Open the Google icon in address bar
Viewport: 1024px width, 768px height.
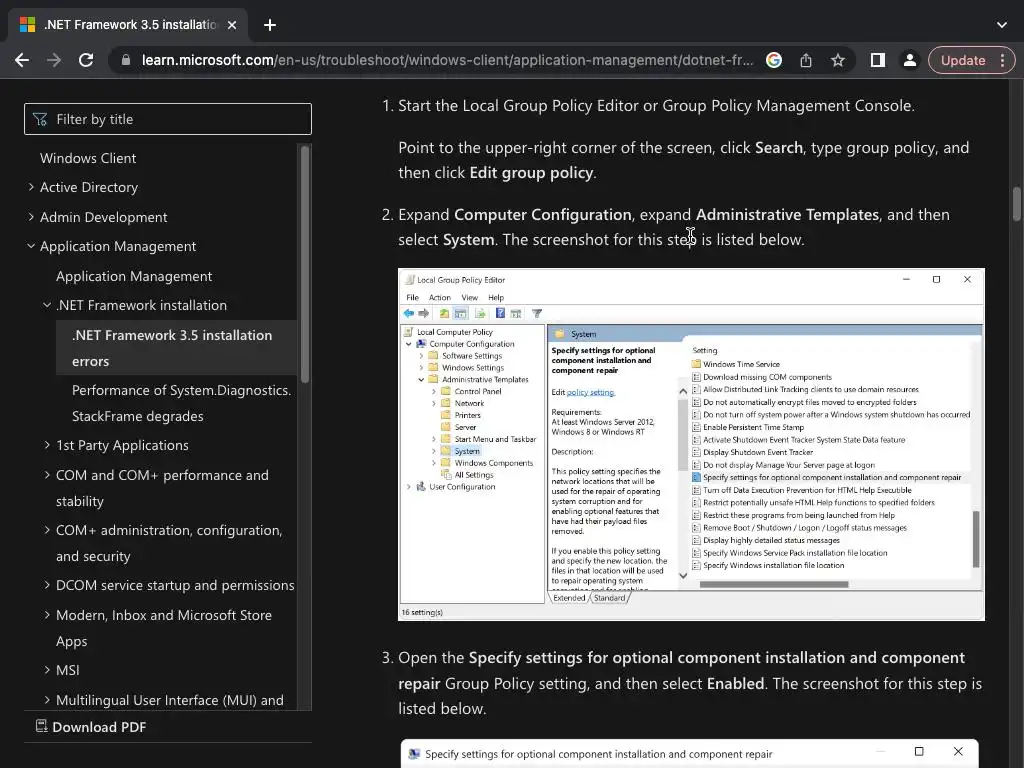click(x=774, y=60)
